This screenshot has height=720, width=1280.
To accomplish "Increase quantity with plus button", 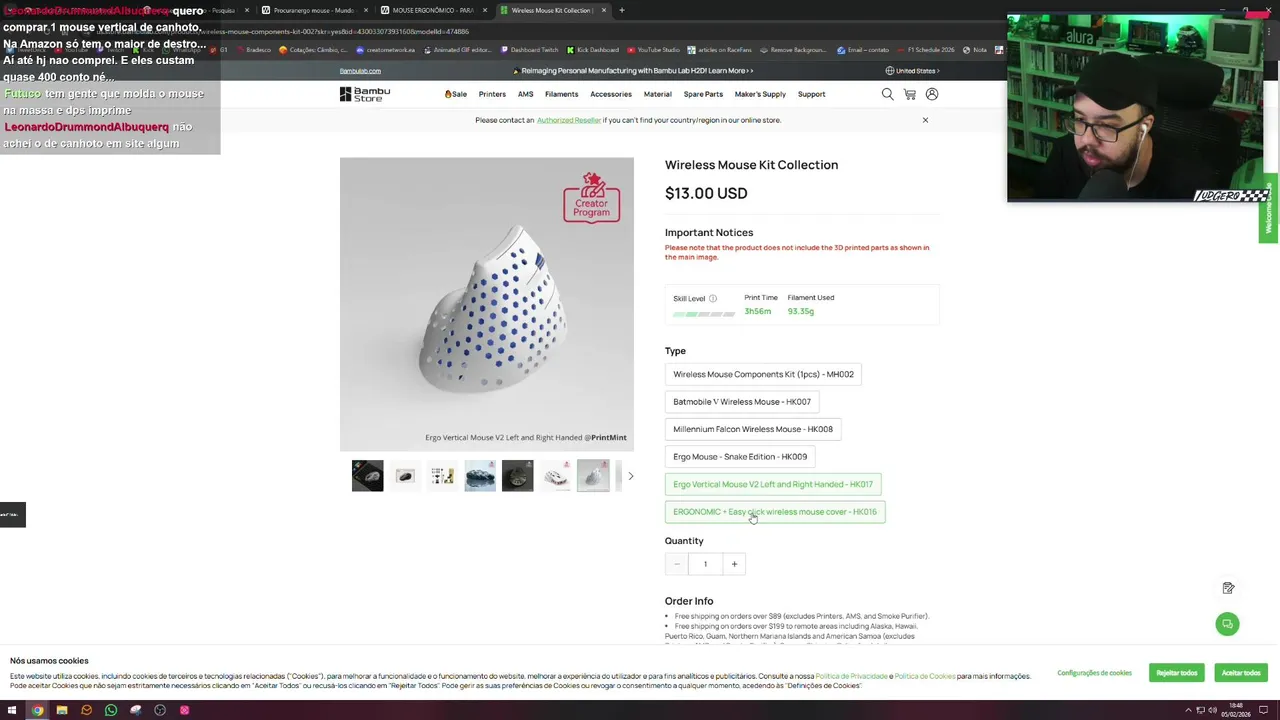I will [x=734, y=564].
